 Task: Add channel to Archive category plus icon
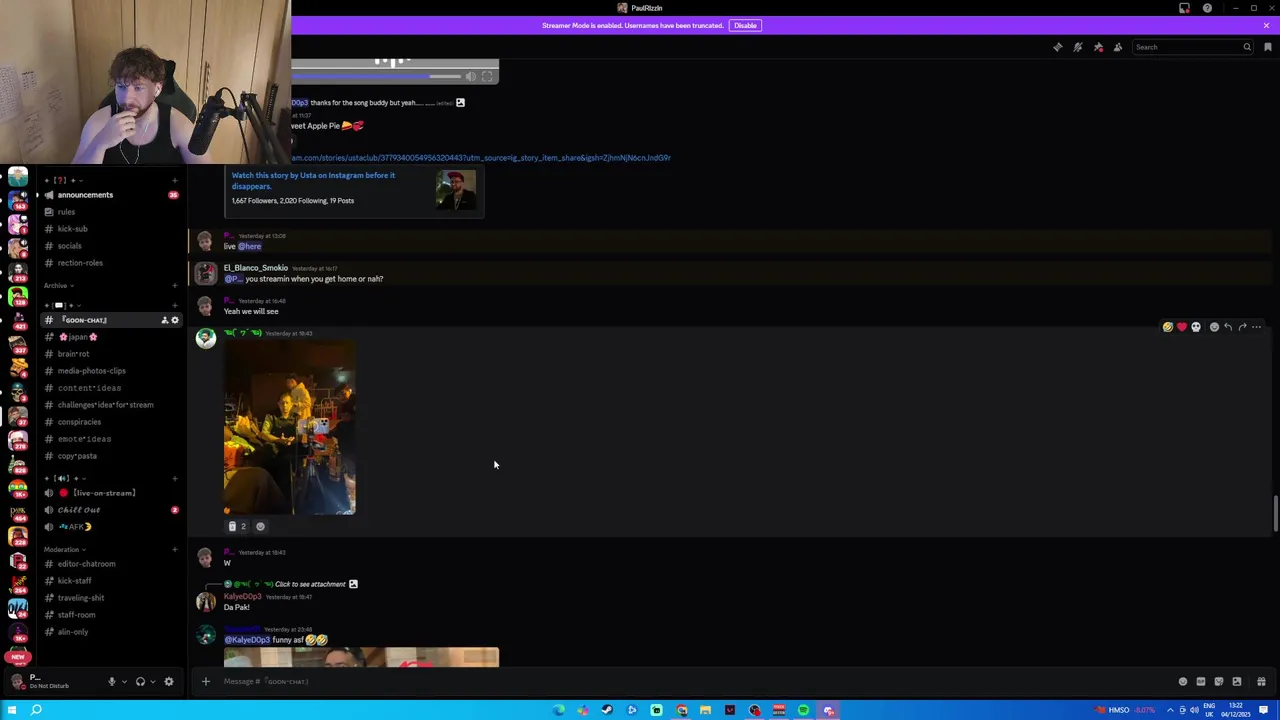[174, 286]
